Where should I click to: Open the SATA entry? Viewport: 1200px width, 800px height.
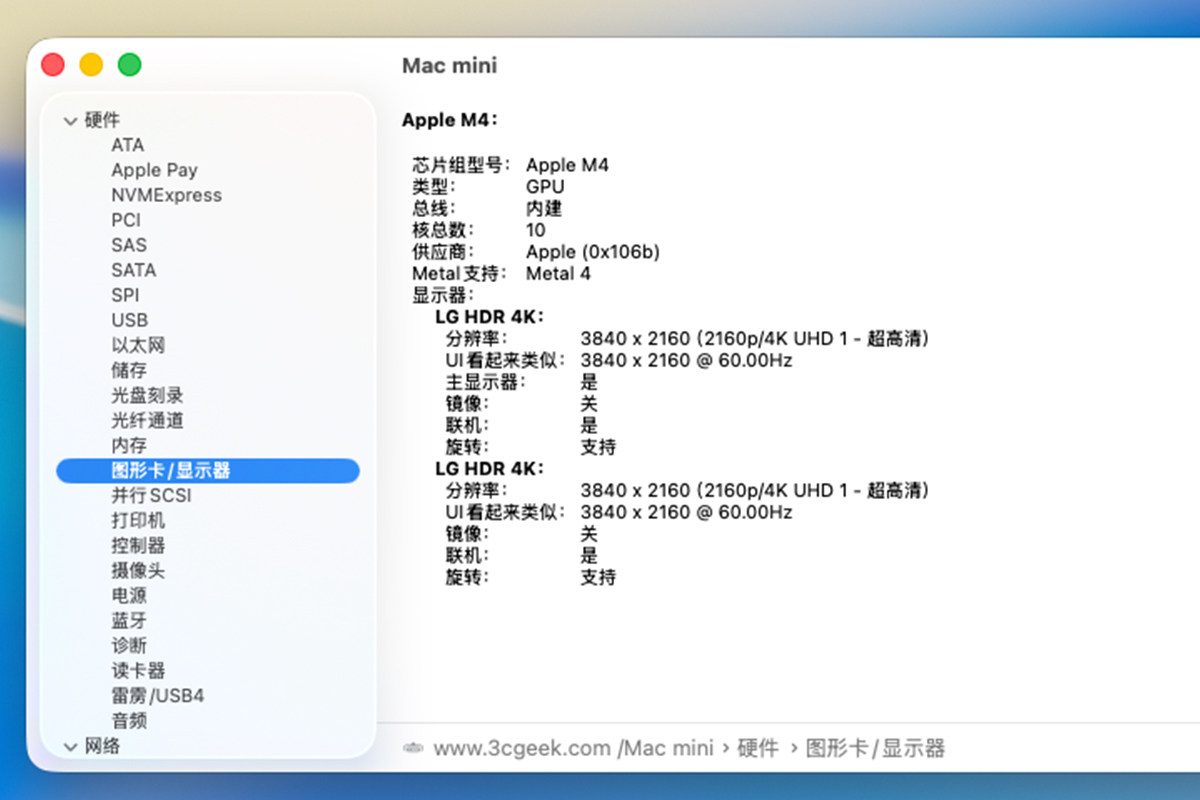(134, 270)
